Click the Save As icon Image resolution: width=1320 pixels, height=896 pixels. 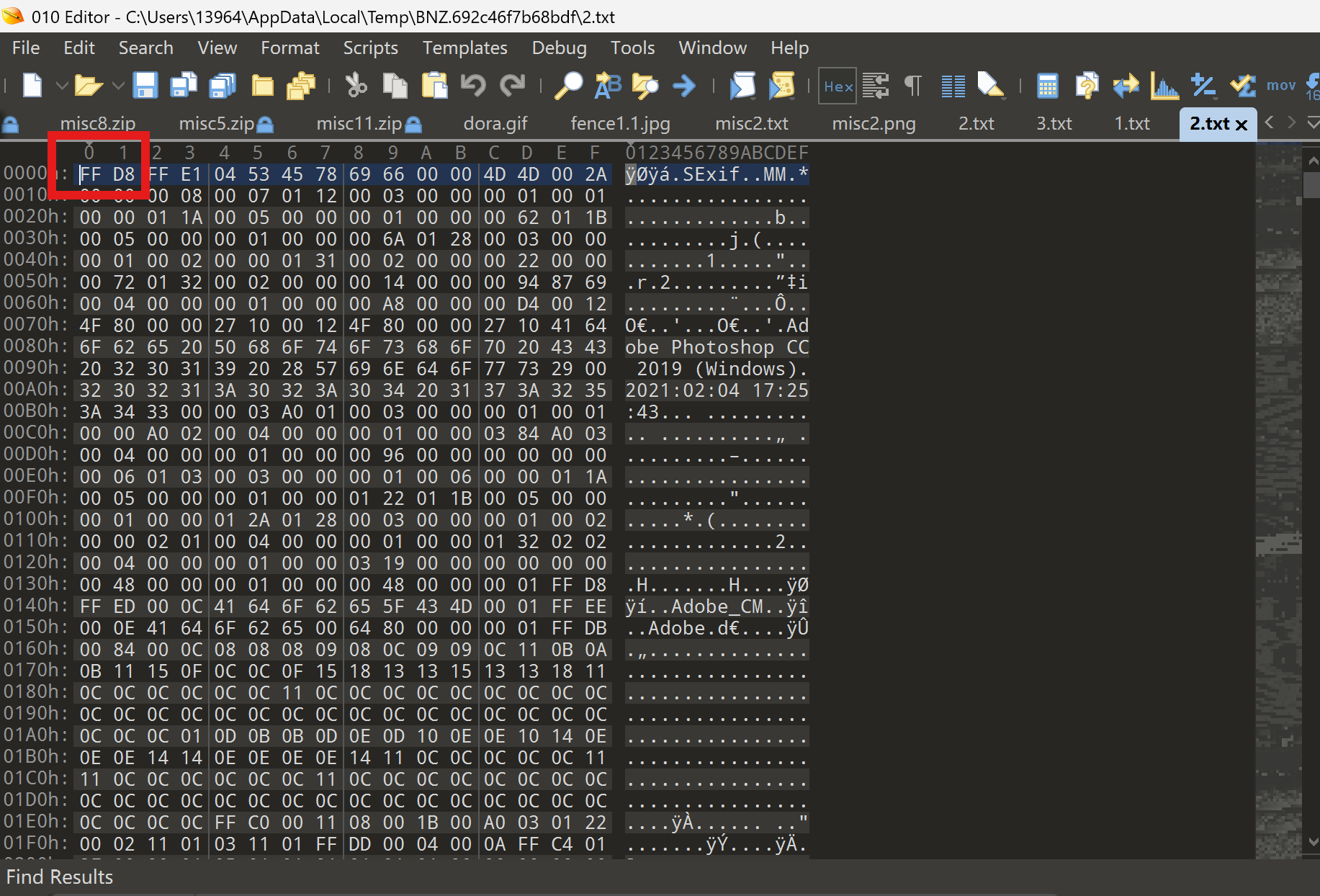click(184, 86)
